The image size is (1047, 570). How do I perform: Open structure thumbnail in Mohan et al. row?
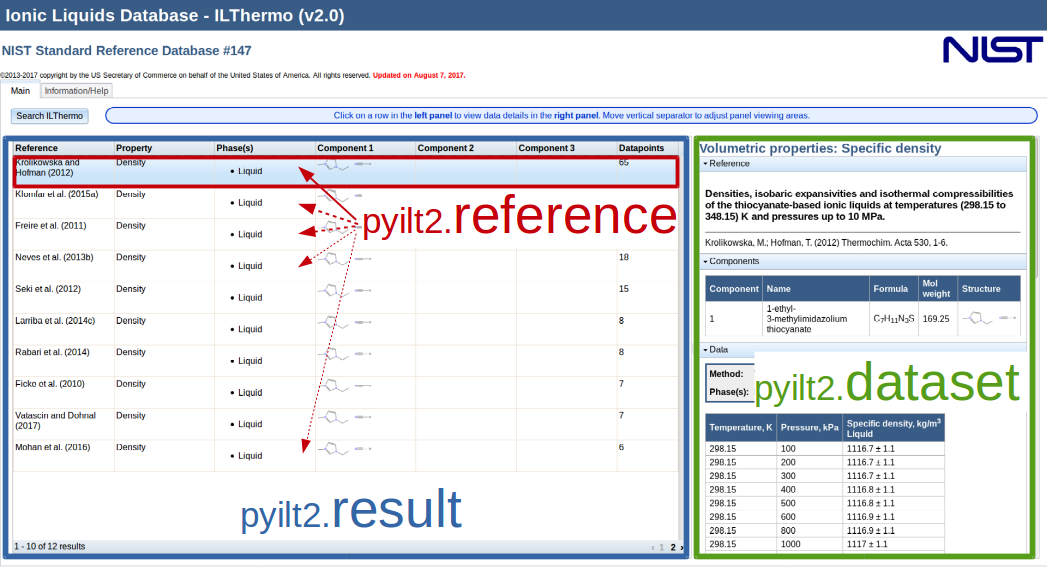(345, 449)
